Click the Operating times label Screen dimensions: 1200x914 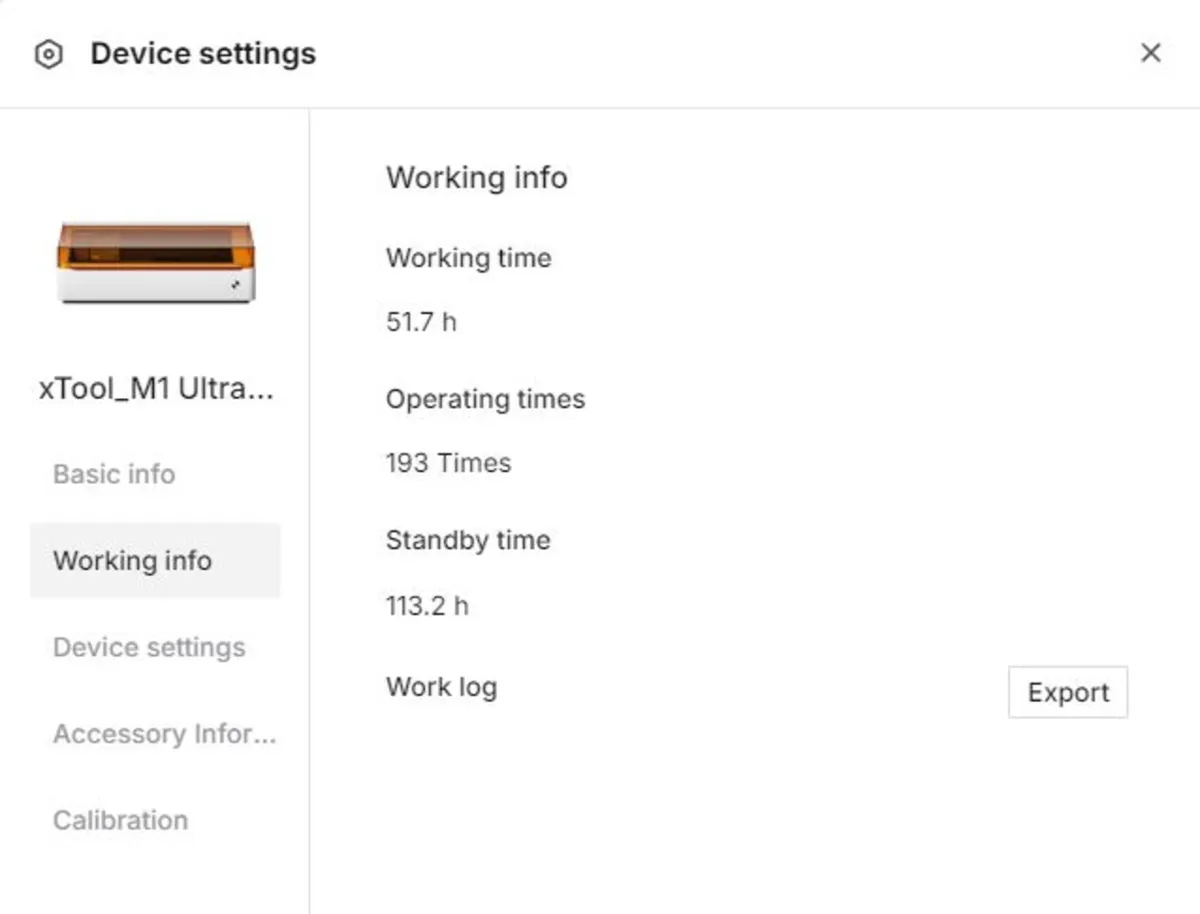point(485,399)
